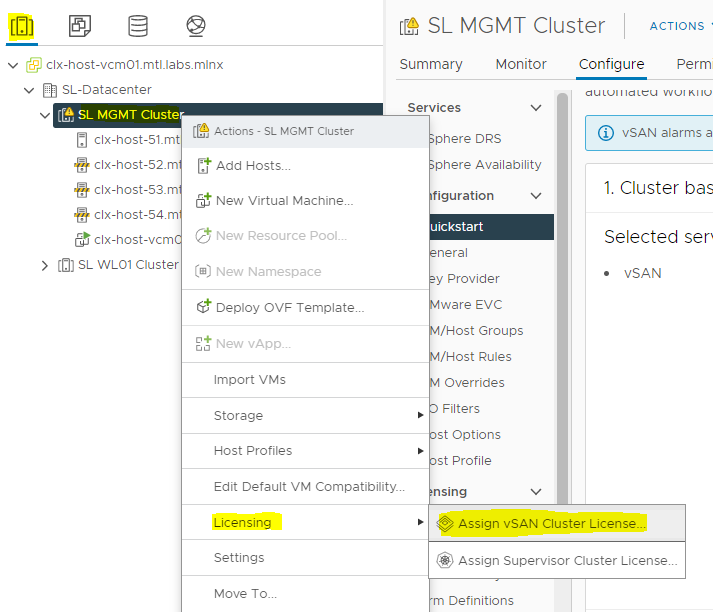
Task: Switch to the Configure tab
Action: coord(611,64)
